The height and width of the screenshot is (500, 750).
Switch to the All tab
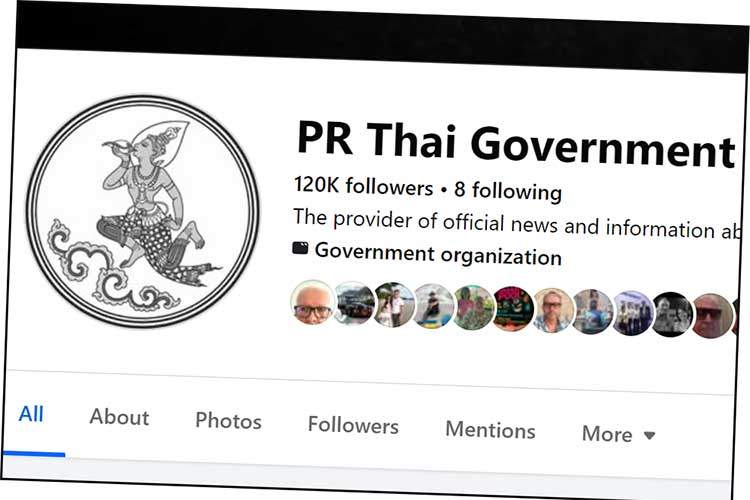coord(31,414)
